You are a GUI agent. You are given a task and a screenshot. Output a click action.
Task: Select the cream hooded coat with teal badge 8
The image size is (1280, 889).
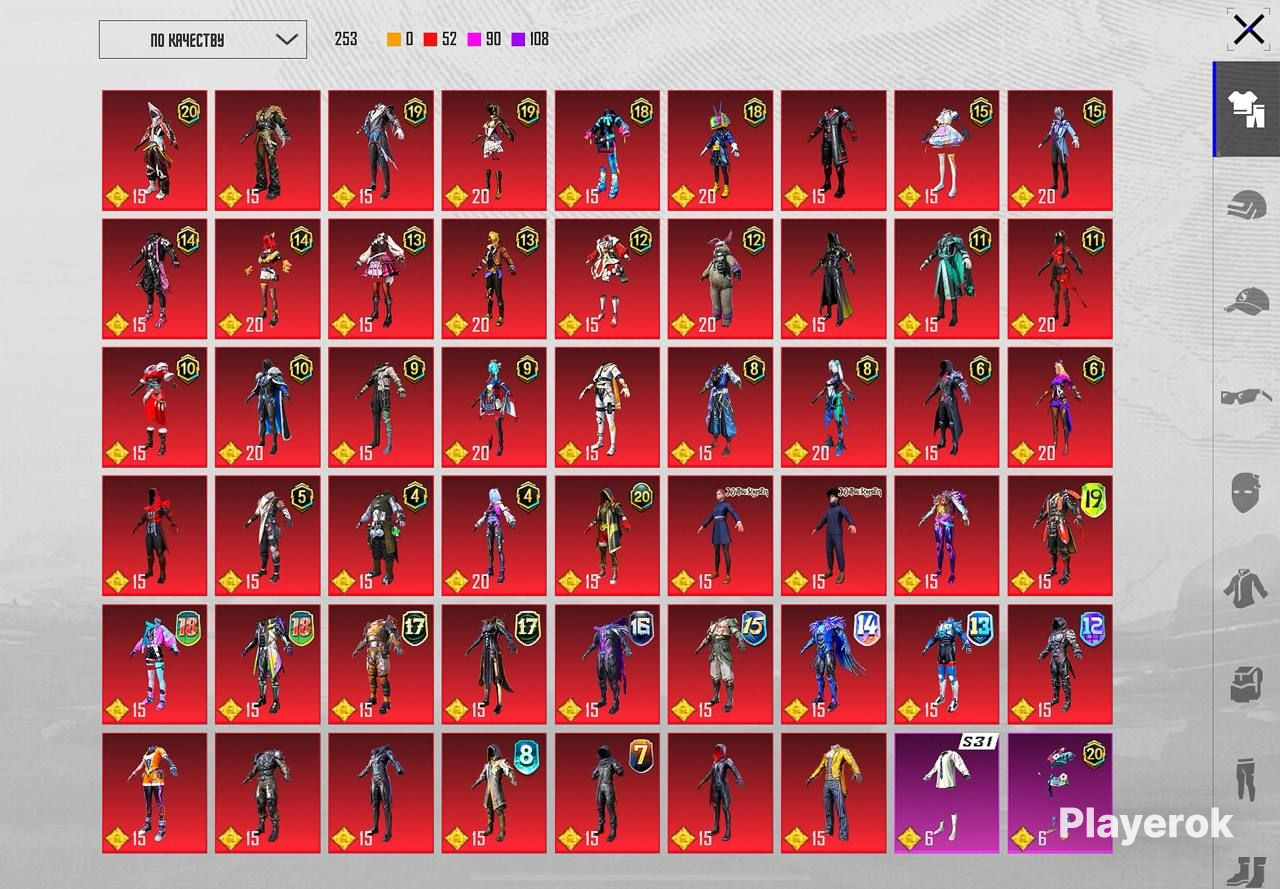pos(495,793)
